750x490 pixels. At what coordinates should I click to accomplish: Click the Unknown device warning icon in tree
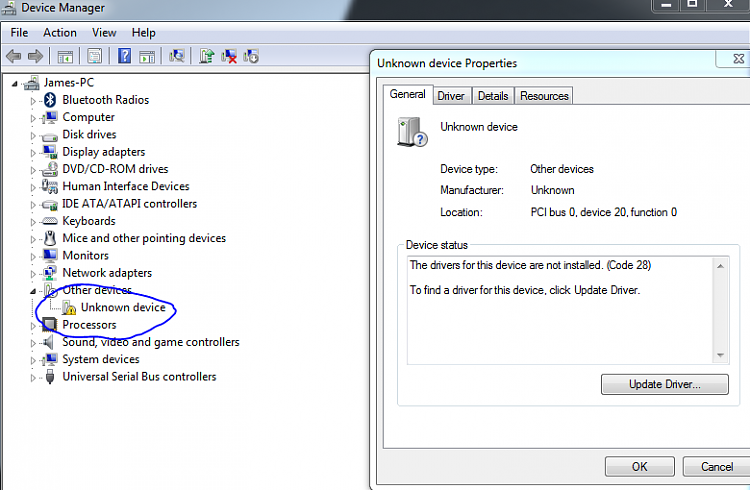coord(69,307)
